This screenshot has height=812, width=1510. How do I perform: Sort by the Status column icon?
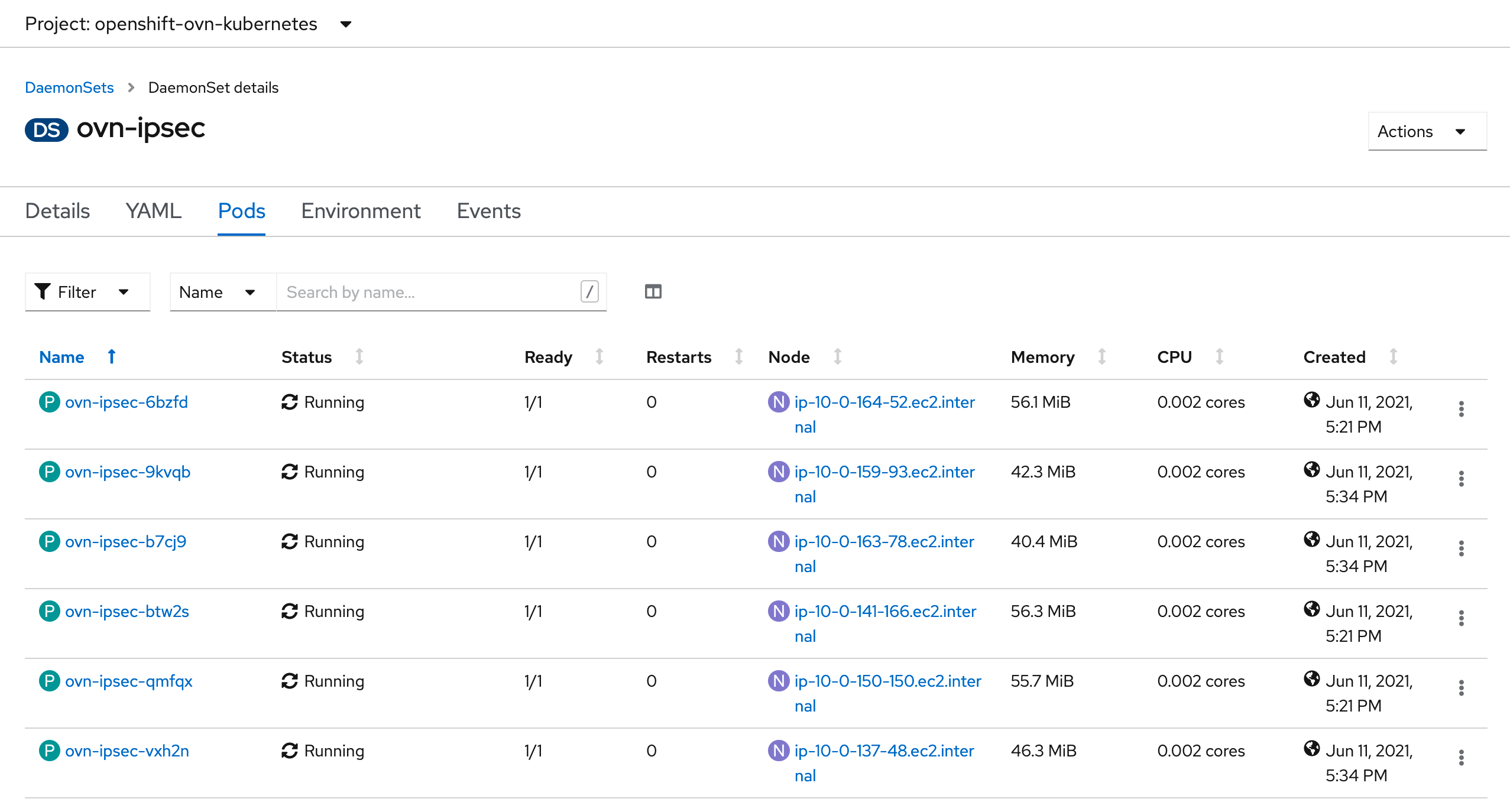click(x=359, y=357)
